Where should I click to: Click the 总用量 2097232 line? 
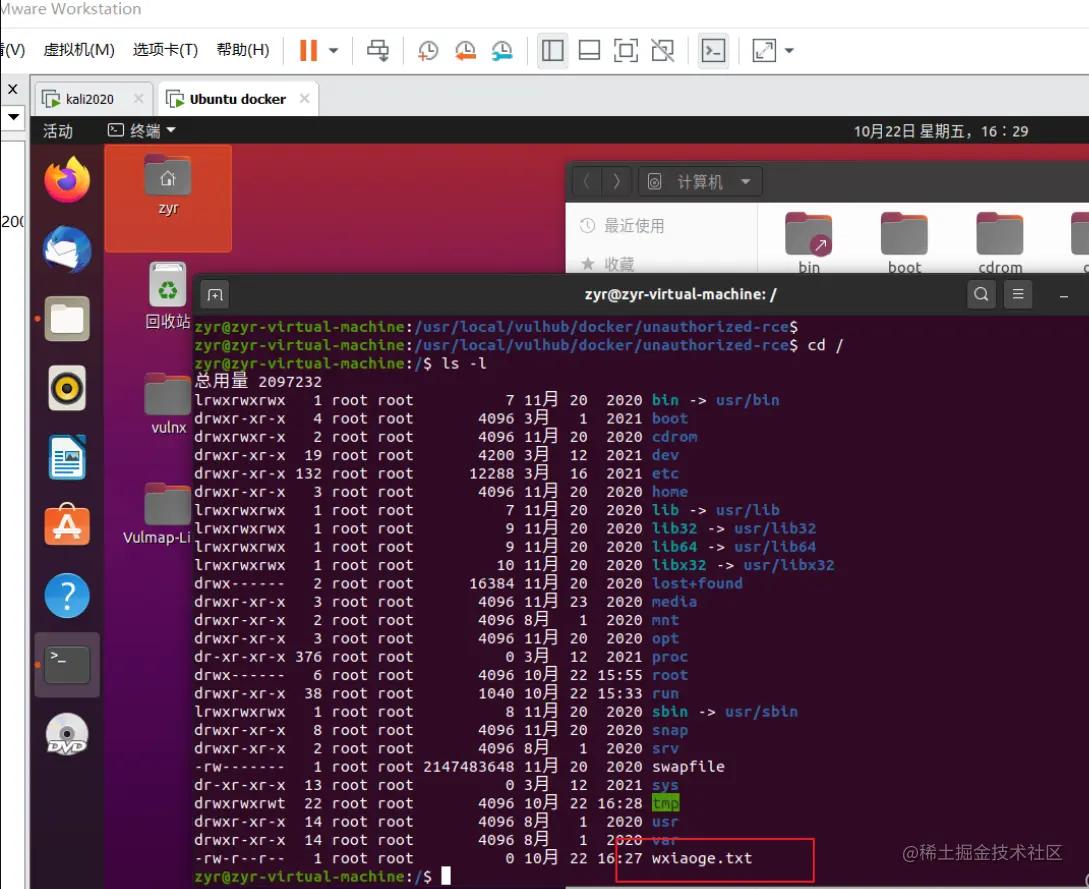[258, 381]
